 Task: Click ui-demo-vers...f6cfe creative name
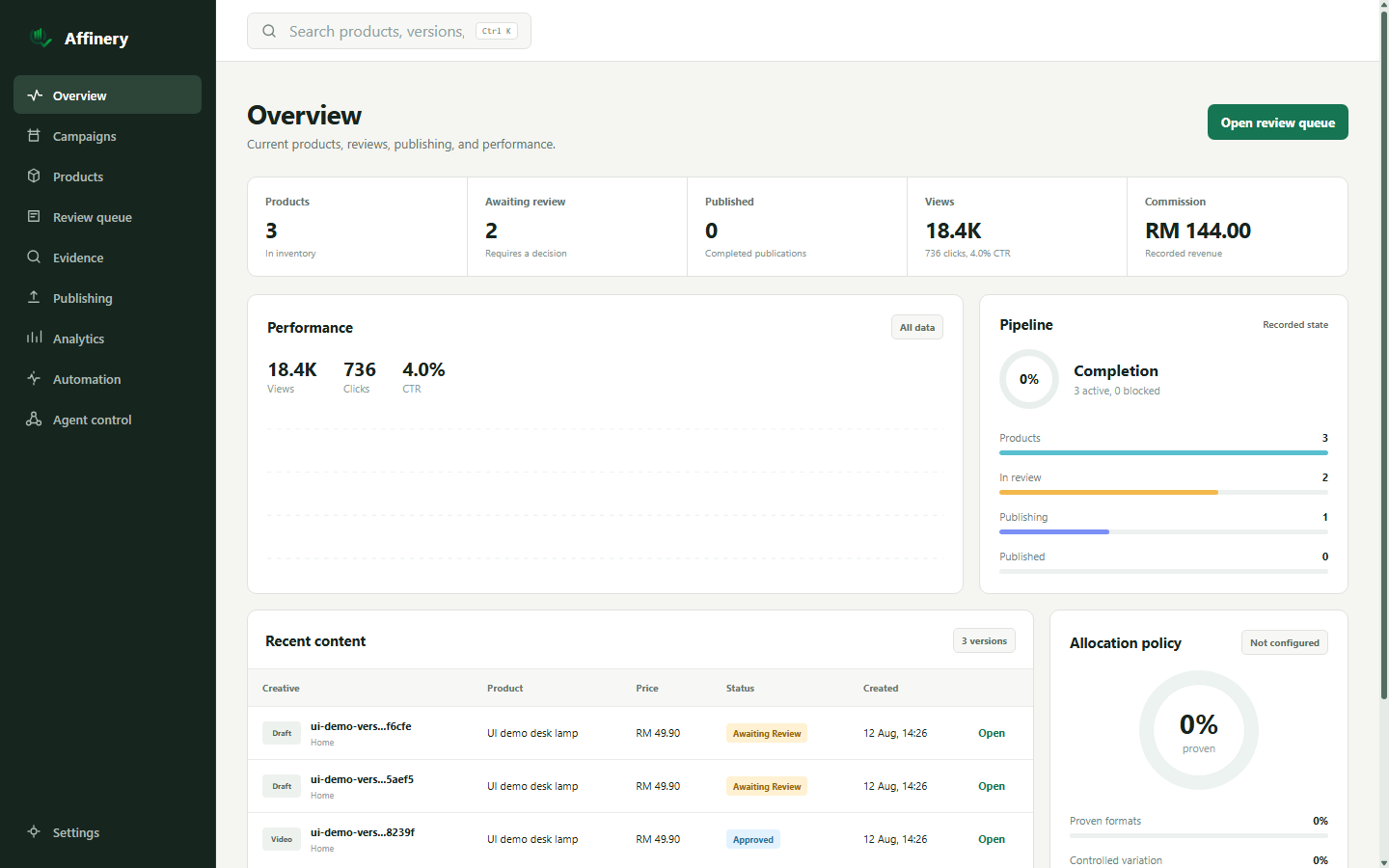coord(361,726)
